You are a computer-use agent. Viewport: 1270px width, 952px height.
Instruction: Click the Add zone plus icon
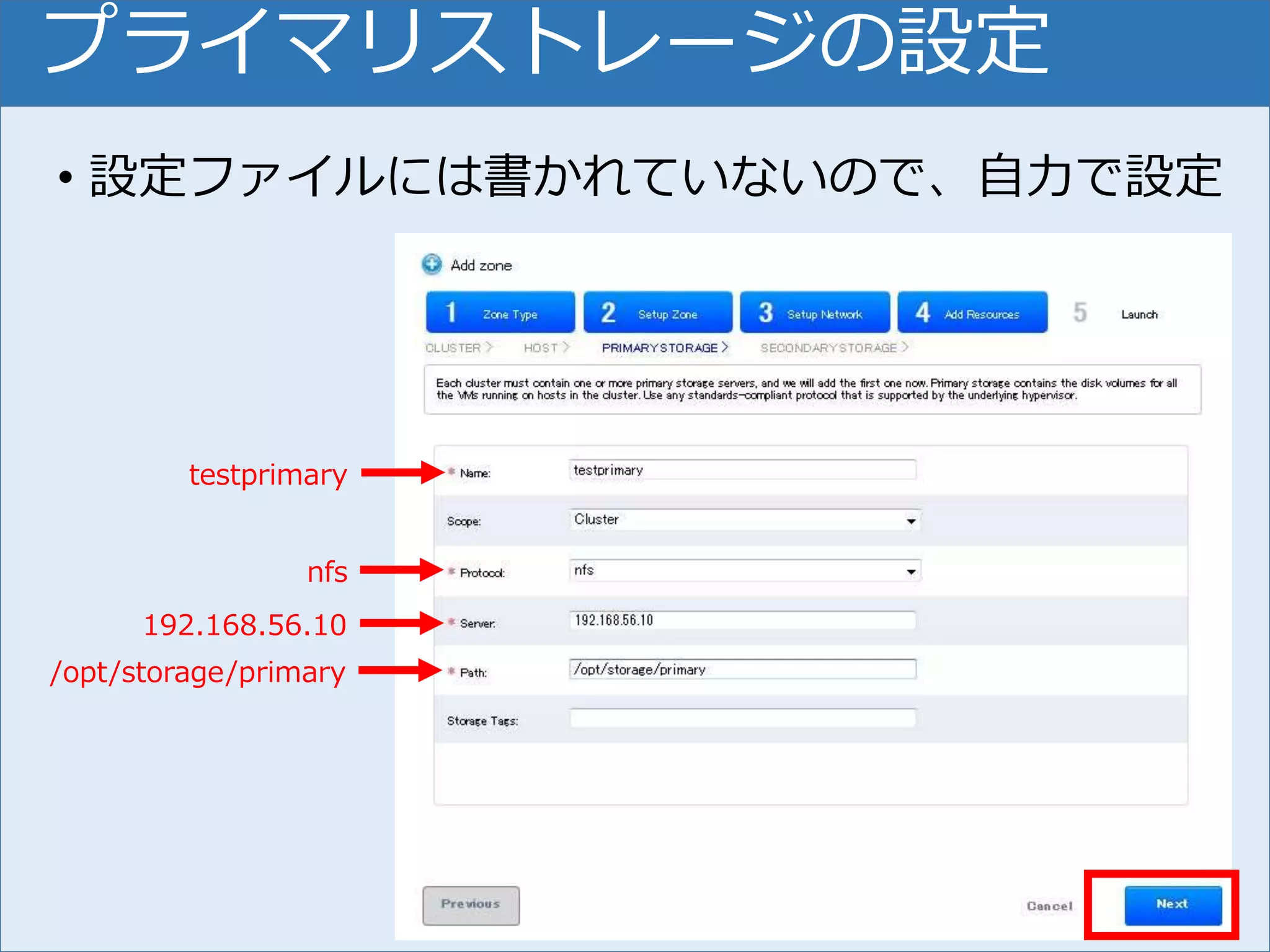(x=432, y=265)
